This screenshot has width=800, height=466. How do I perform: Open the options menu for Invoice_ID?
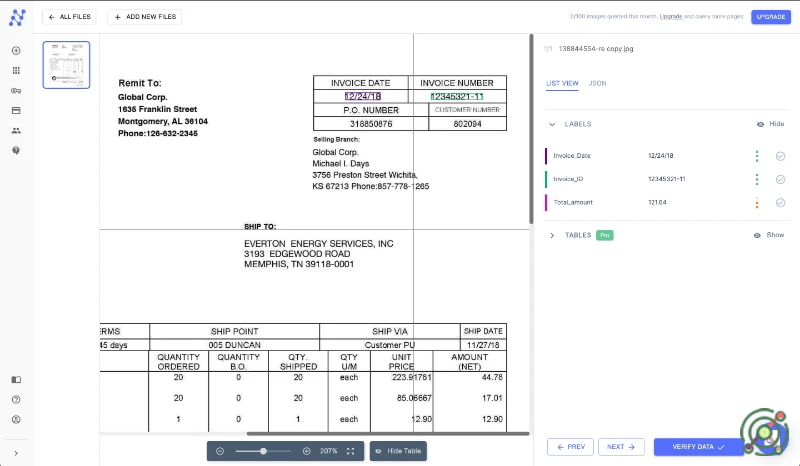[757, 179]
